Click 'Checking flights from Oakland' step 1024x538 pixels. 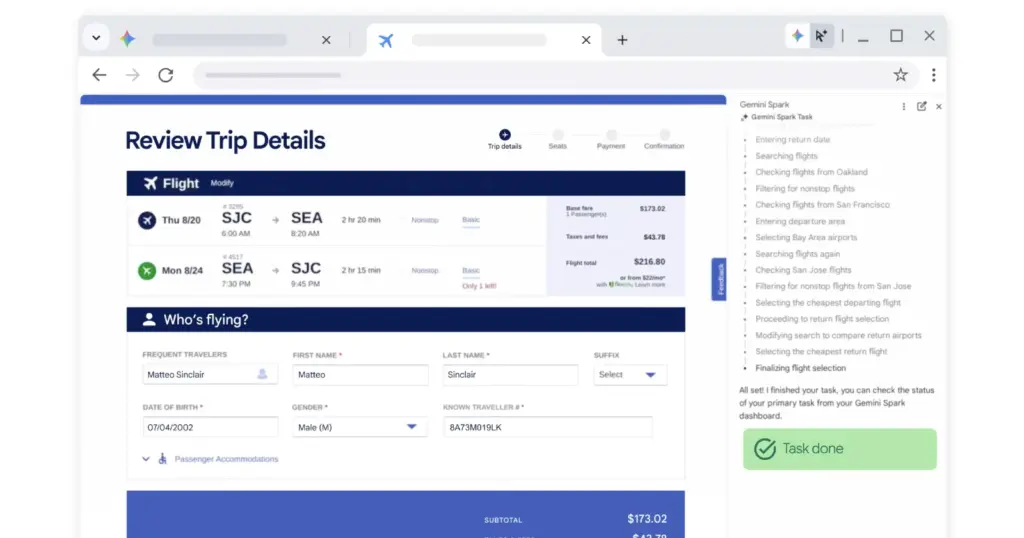click(811, 172)
